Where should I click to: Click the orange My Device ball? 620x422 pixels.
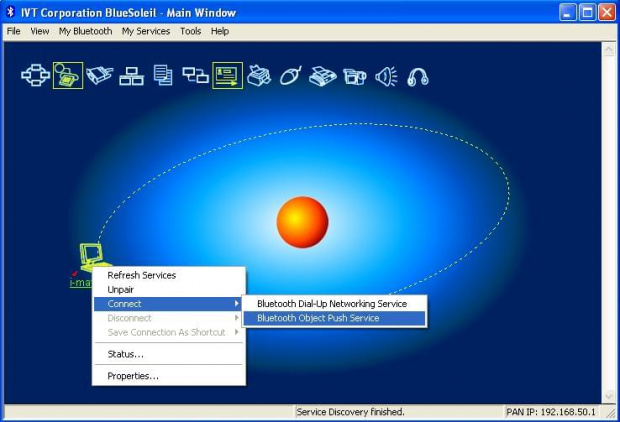(x=302, y=222)
